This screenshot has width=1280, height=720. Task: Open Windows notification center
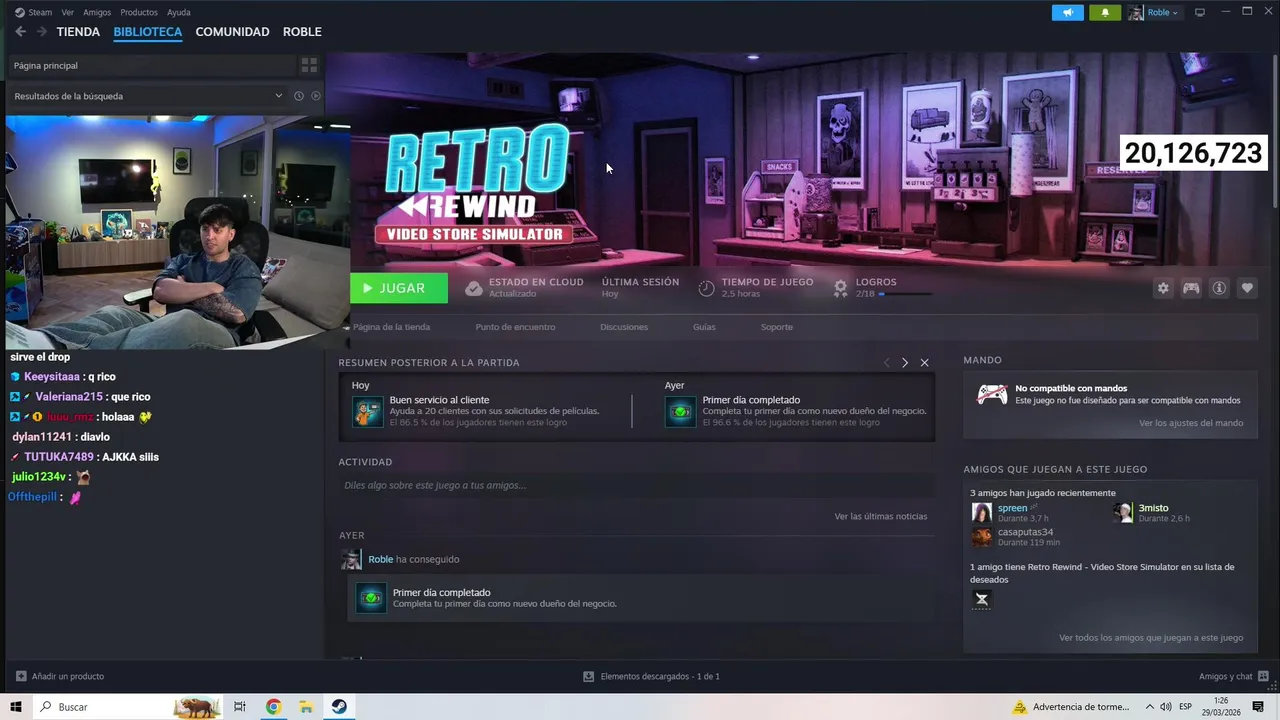pos(1258,707)
